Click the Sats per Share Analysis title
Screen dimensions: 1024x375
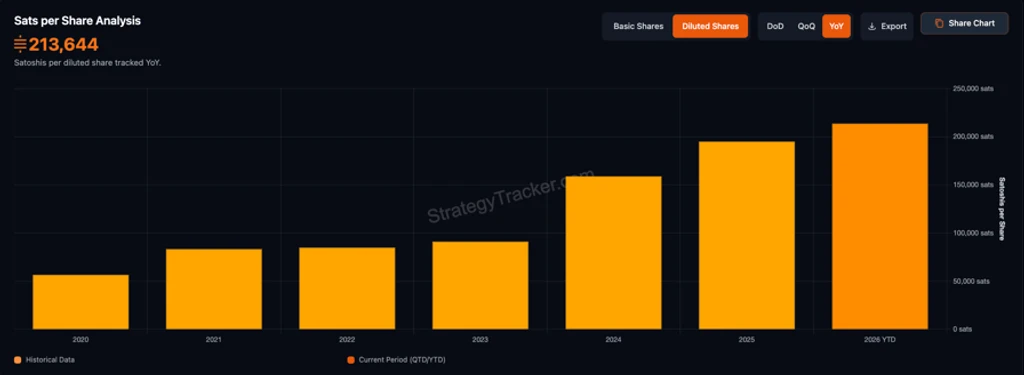(77, 21)
